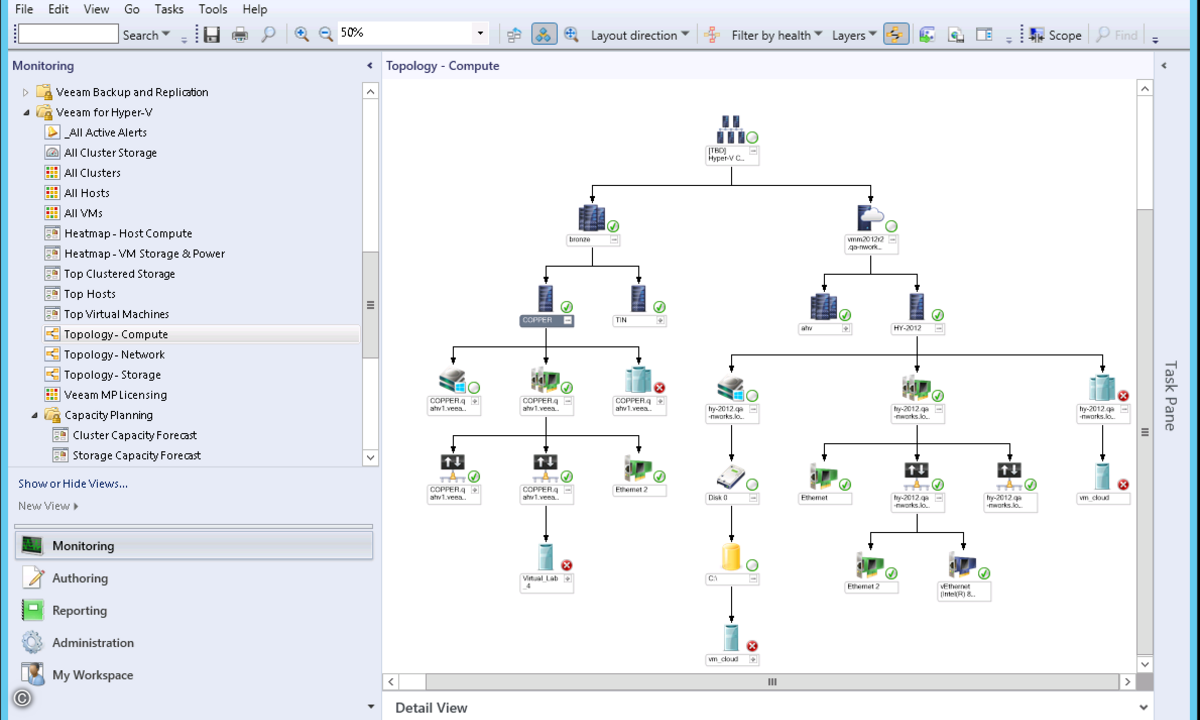Collapse the Veeam for Hyper-V folder
1200x720 pixels.
[x=26, y=112]
